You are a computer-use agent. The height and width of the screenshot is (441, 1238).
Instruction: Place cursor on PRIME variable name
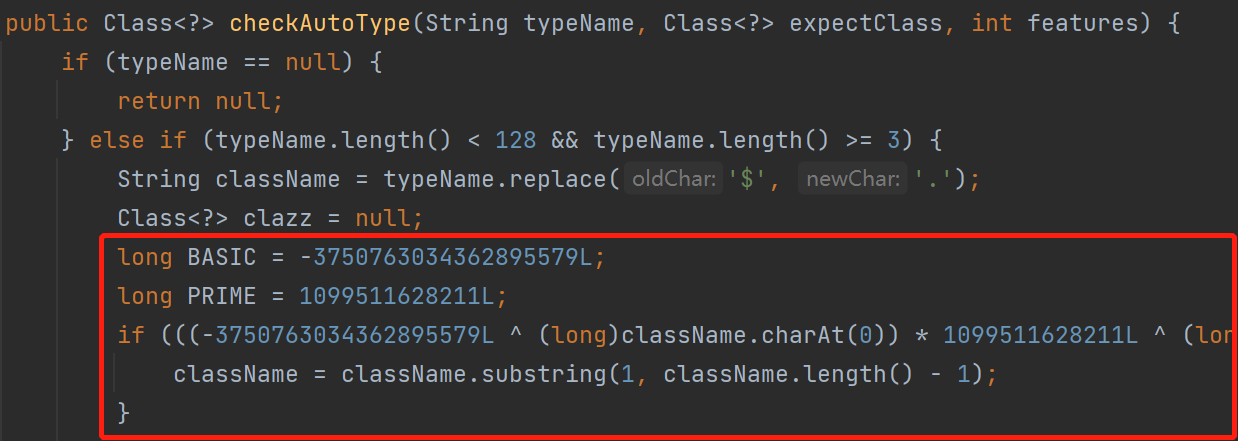pos(222,296)
